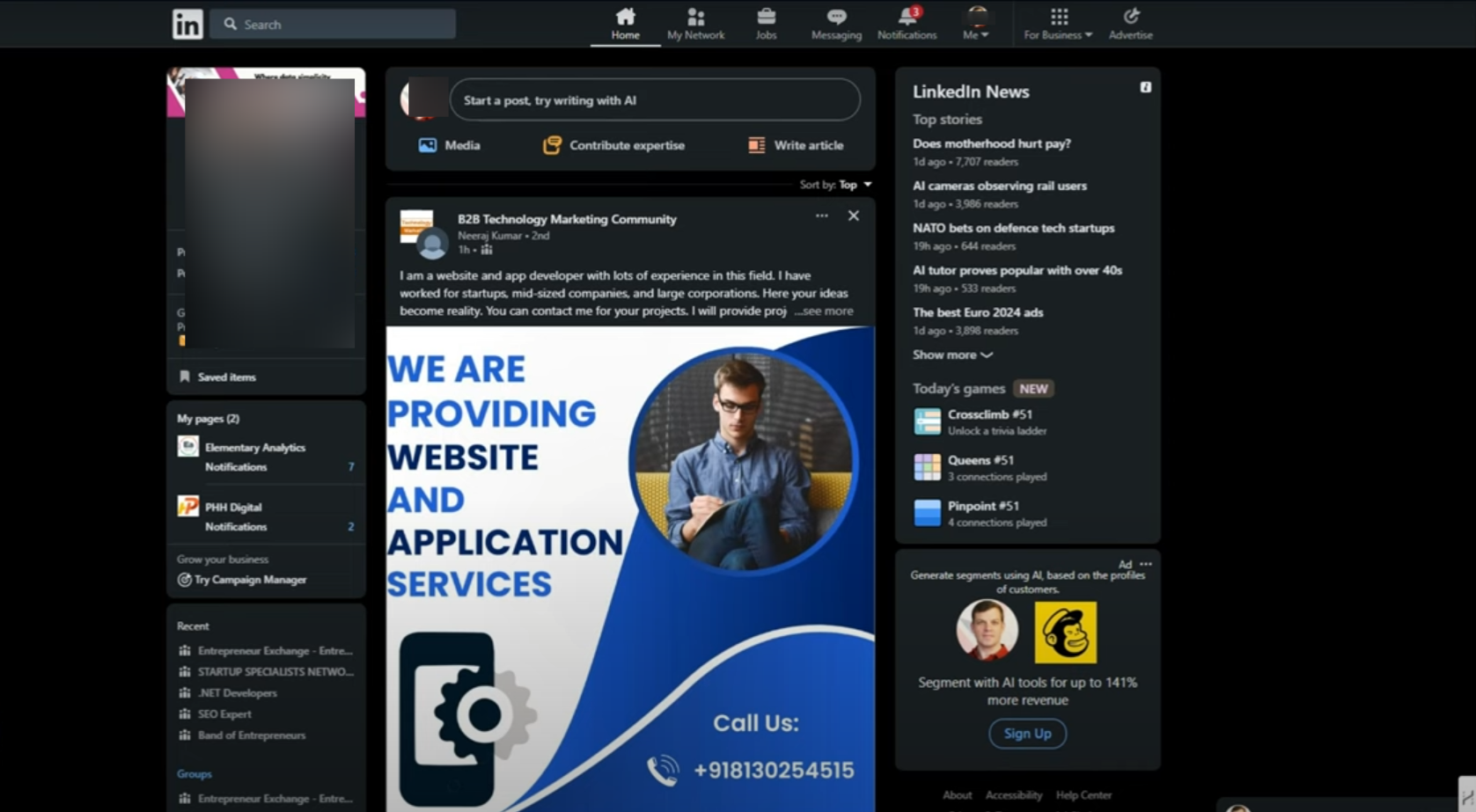The width and height of the screenshot is (1476, 812).
Task: Expand the For Business menu
Action: 1058,24
